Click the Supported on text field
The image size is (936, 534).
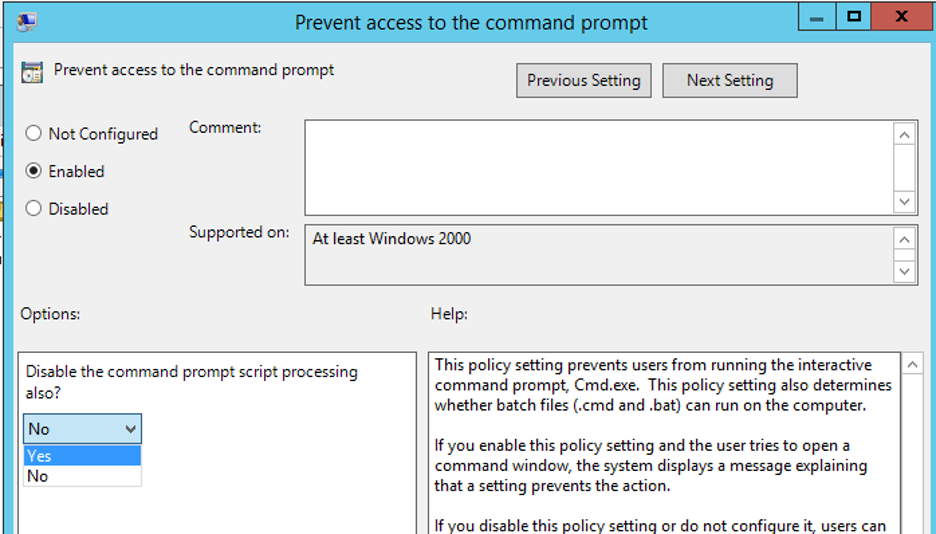coord(599,255)
